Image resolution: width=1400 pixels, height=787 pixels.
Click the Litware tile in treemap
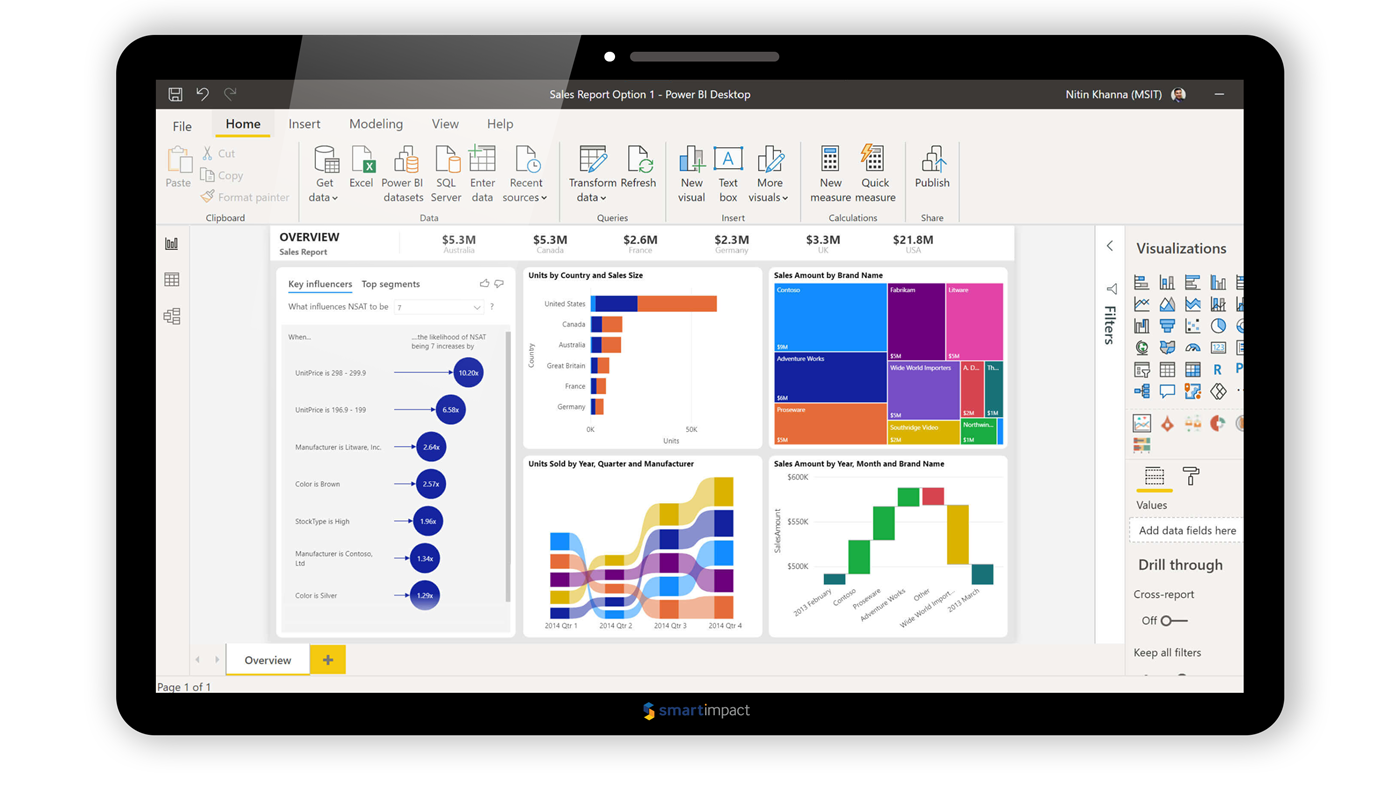(x=975, y=321)
